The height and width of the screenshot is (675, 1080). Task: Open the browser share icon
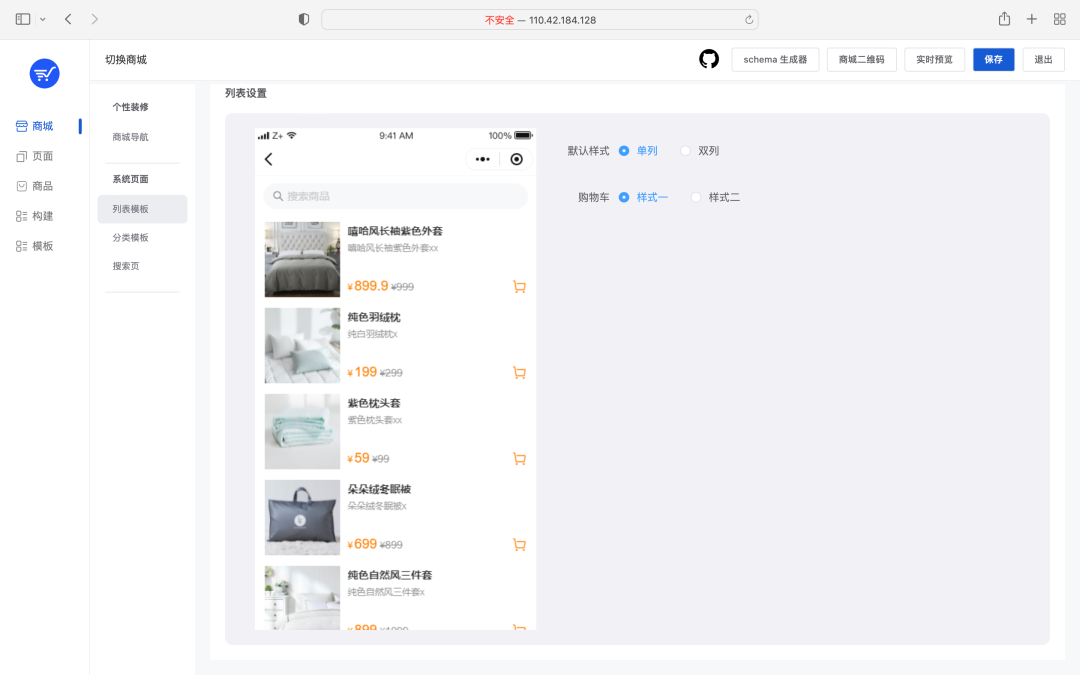[x=1004, y=19]
